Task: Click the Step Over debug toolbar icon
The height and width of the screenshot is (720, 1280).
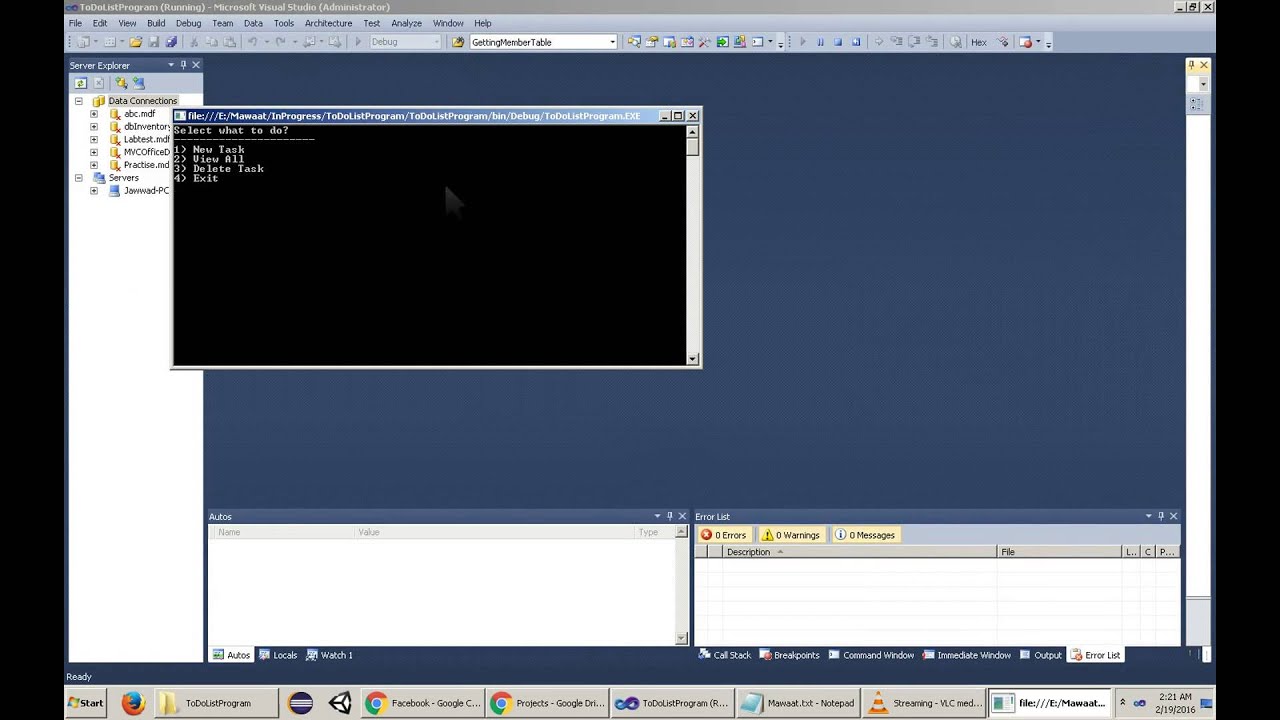Action: [x=914, y=42]
